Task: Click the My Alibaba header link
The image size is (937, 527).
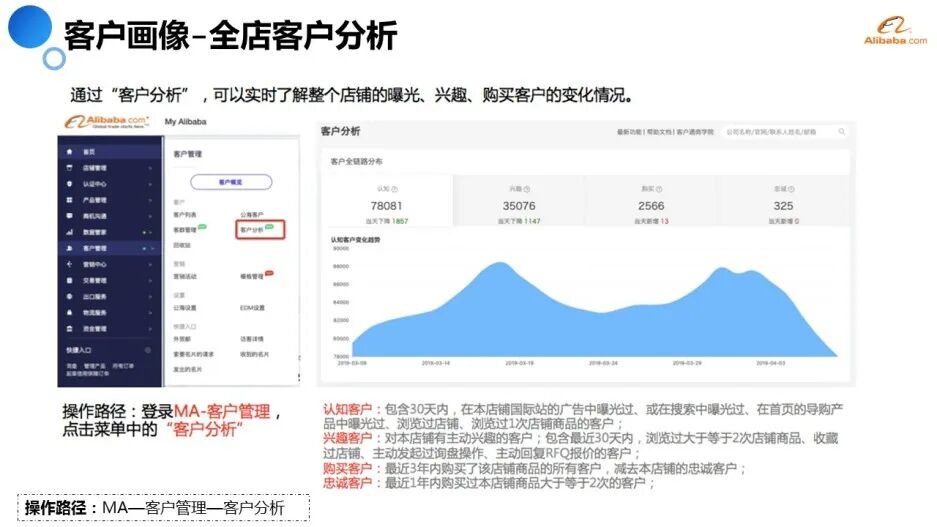Action: pos(186,122)
